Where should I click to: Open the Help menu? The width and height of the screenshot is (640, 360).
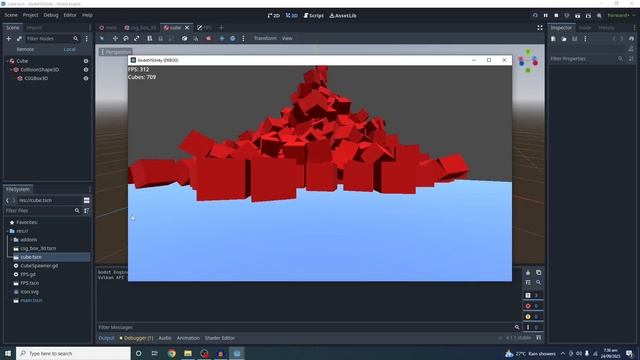[x=87, y=15]
